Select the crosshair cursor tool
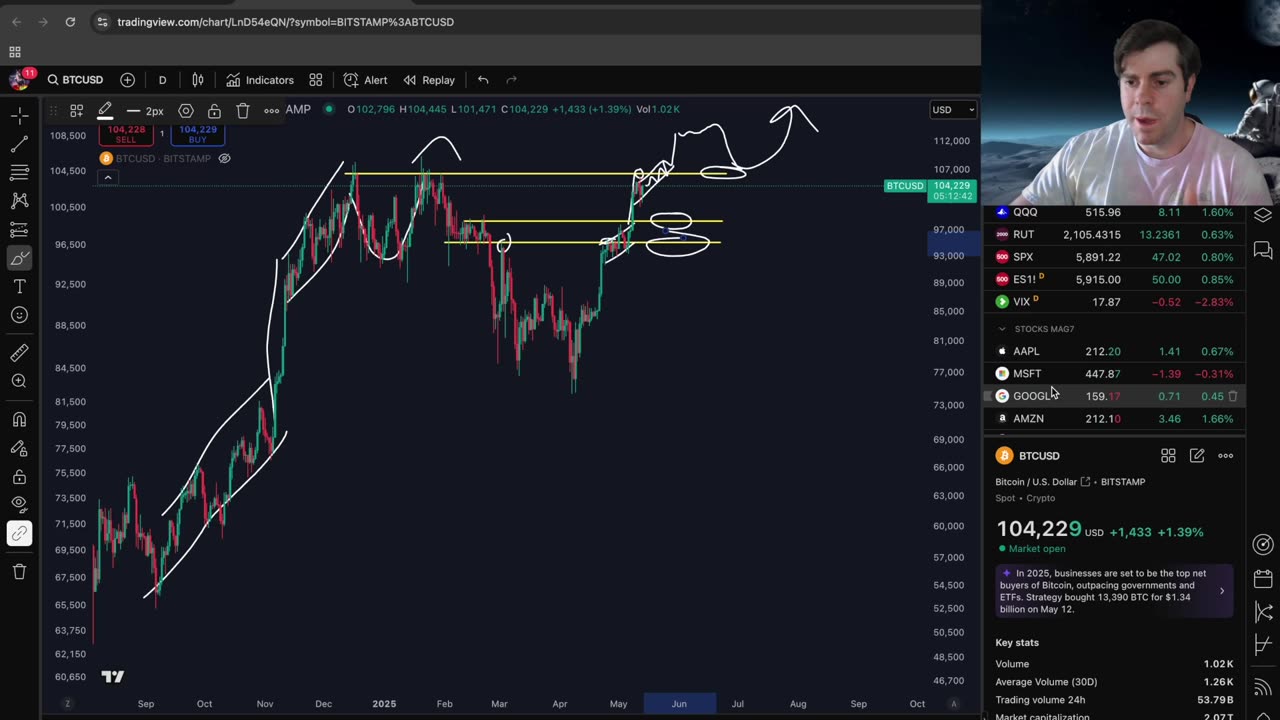This screenshot has width=1280, height=720. (x=19, y=116)
